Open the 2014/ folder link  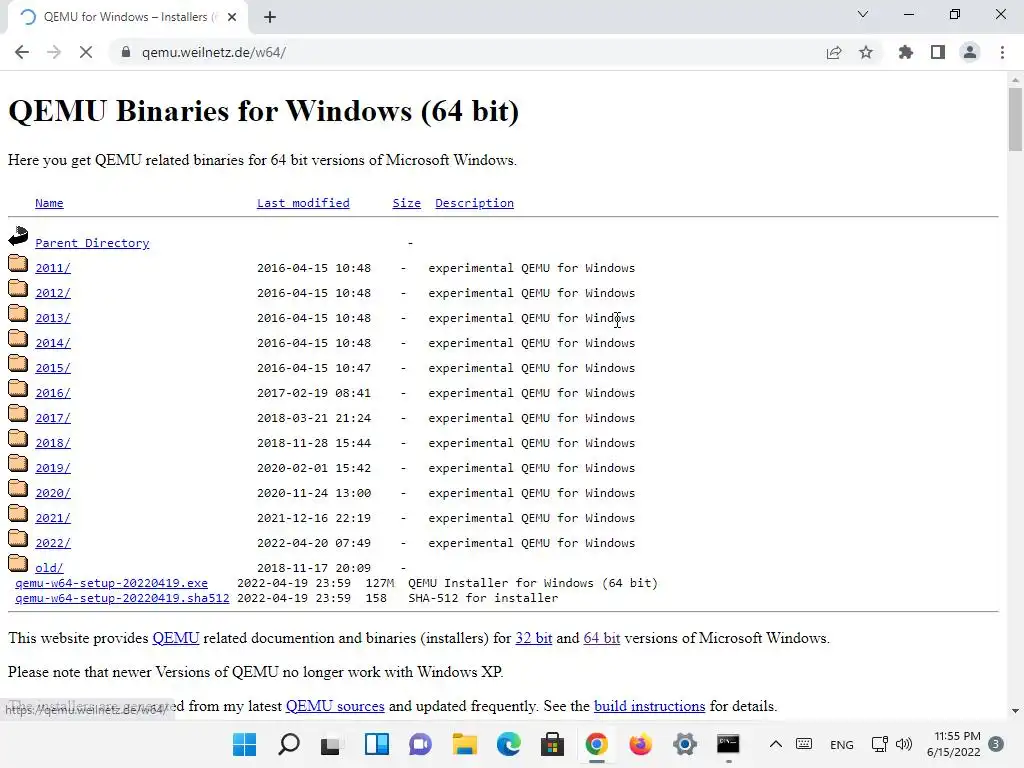(x=53, y=343)
